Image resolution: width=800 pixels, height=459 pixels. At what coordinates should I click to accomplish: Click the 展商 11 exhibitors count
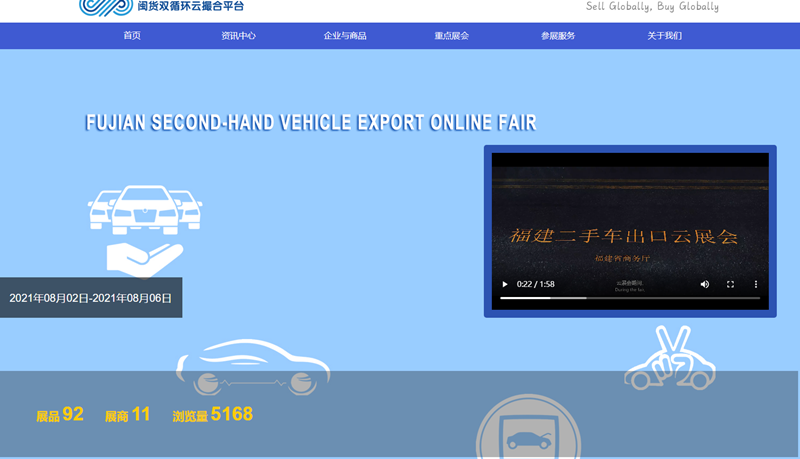[x=127, y=414]
